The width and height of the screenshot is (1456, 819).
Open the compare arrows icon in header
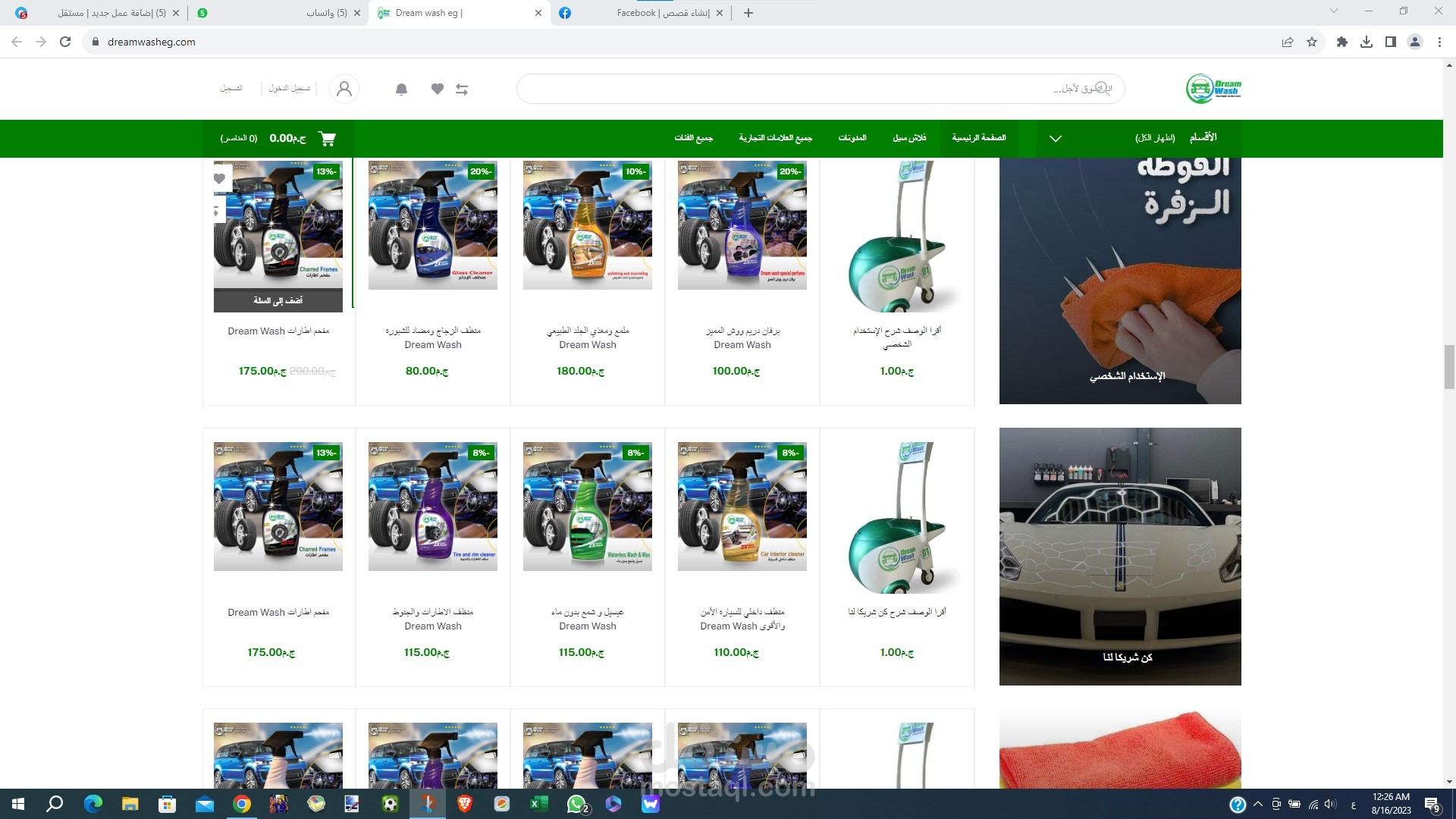pyautogui.click(x=462, y=89)
